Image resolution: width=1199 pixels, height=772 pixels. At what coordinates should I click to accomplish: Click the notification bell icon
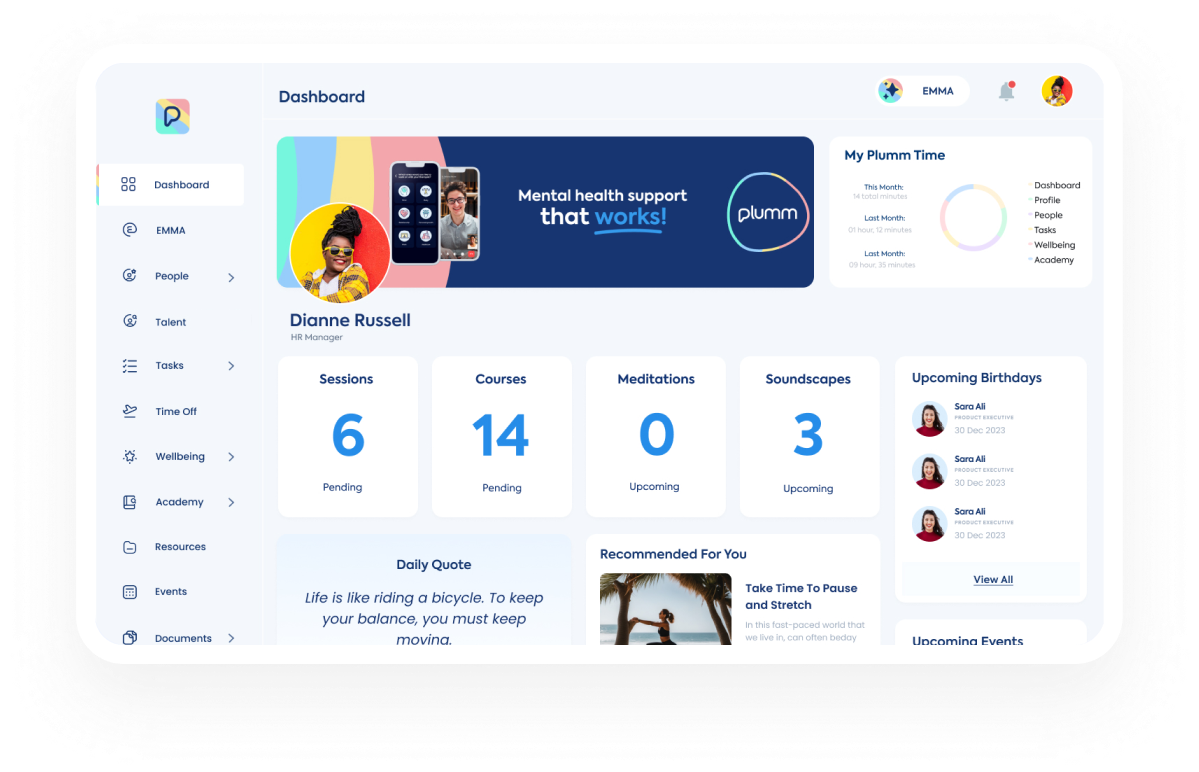1007,90
